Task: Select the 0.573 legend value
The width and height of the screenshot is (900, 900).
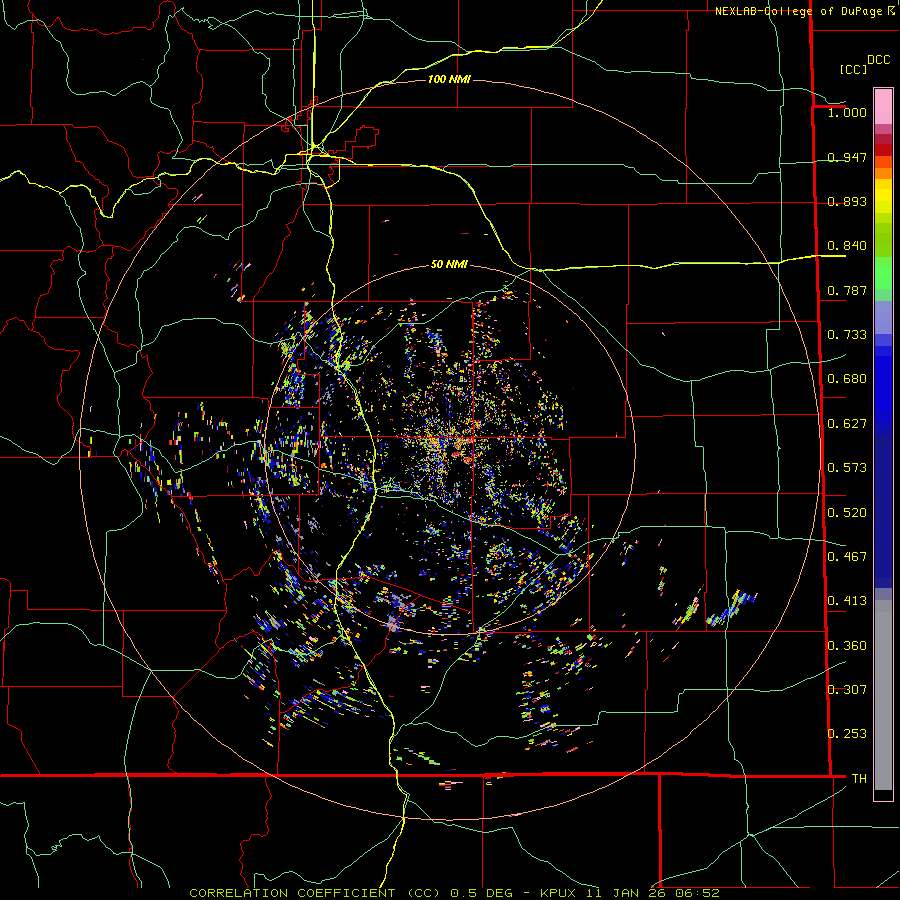Action: pyautogui.click(x=847, y=468)
